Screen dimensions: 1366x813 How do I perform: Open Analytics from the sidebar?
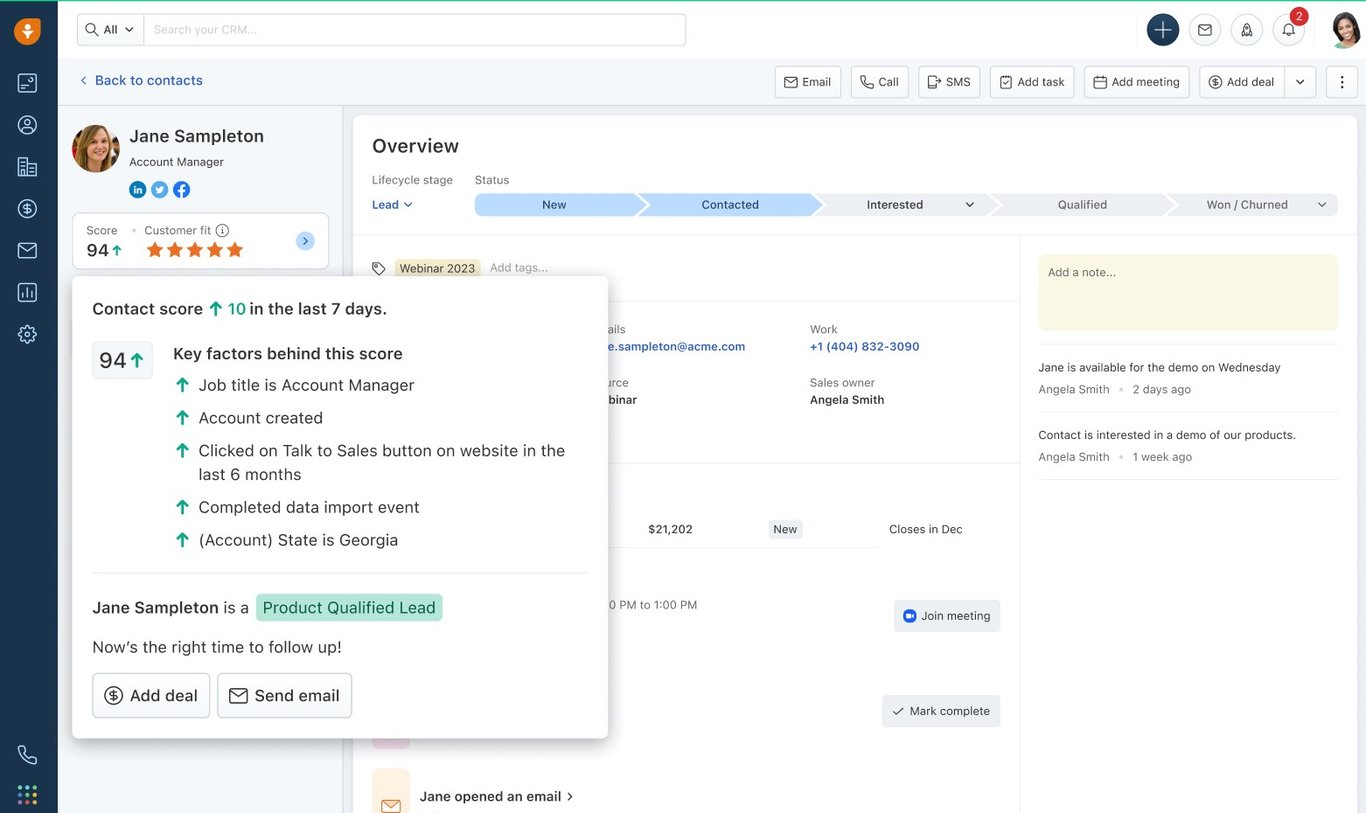pyautogui.click(x=27, y=291)
